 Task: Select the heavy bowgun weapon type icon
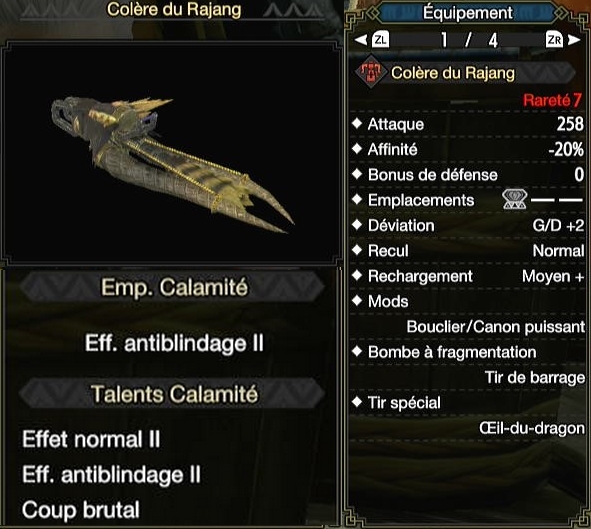(x=371, y=72)
